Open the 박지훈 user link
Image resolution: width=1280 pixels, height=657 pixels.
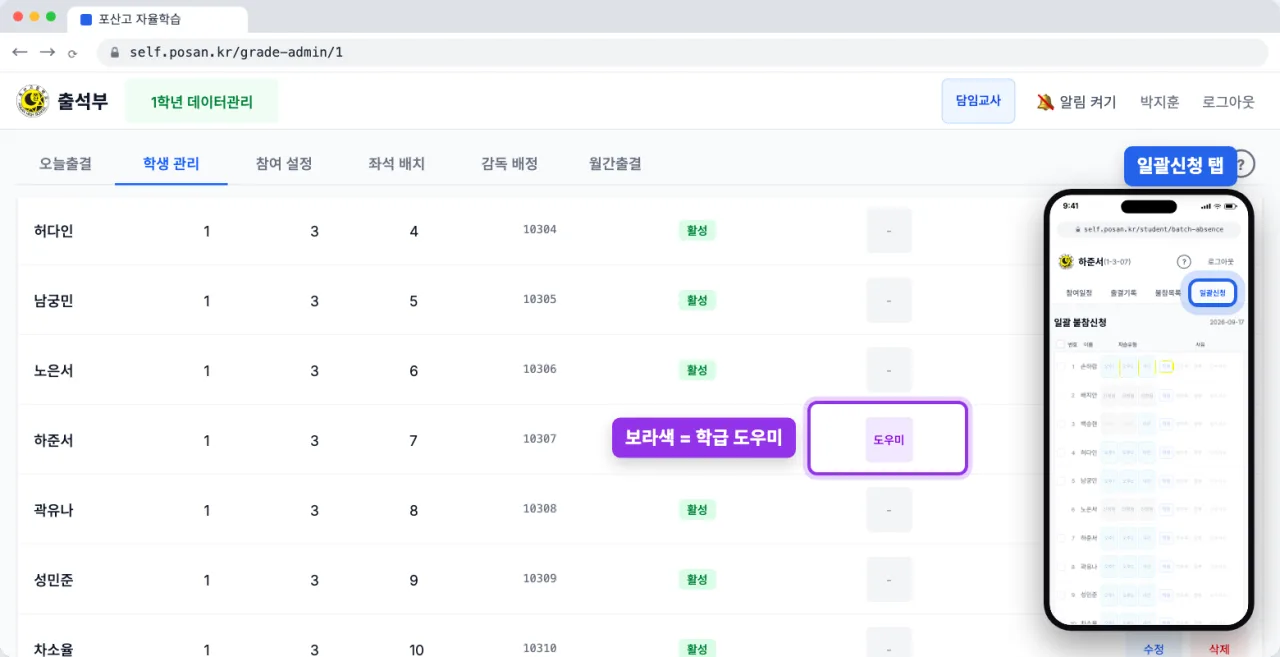click(1160, 102)
